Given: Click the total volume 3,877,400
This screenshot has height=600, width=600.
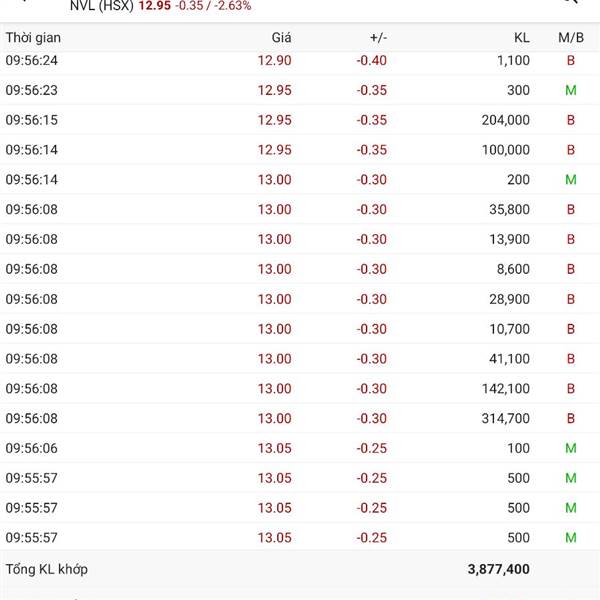Looking at the screenshot, I should (x=498, y=569).
